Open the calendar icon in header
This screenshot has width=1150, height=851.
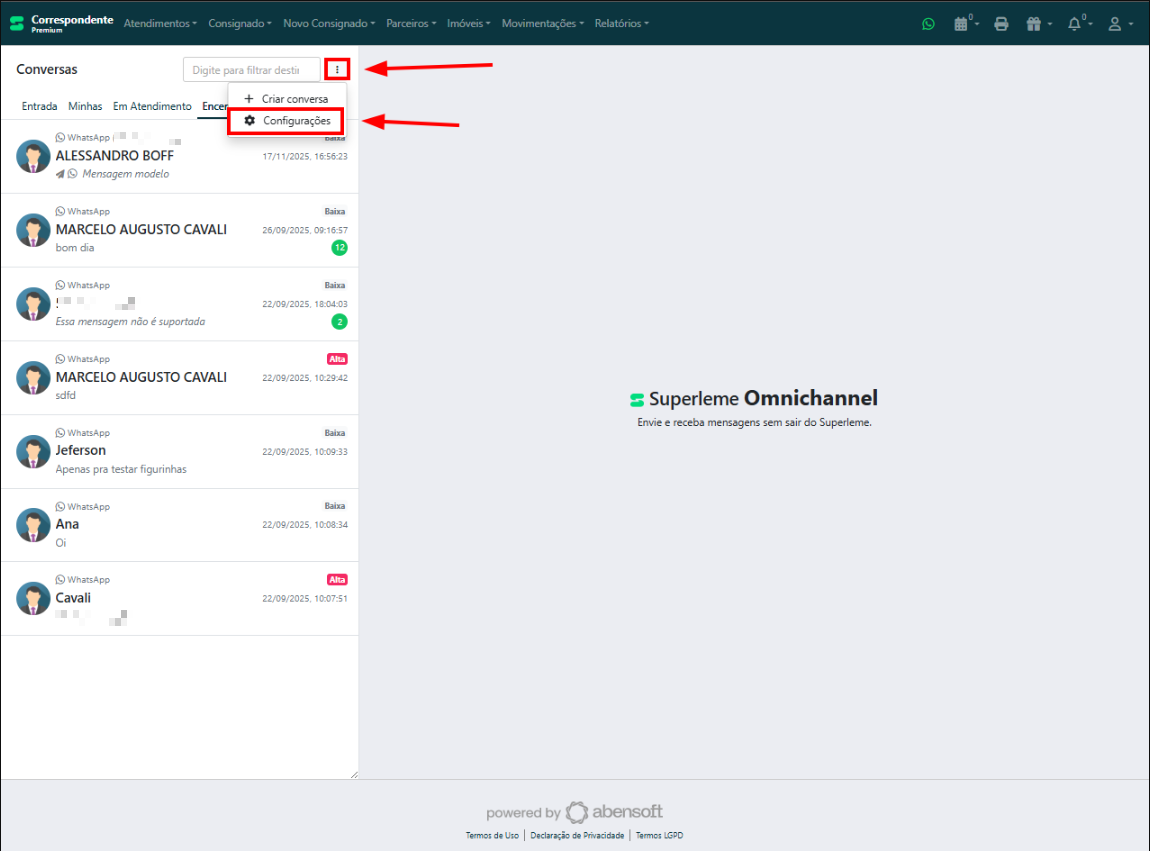coord(963,24)
